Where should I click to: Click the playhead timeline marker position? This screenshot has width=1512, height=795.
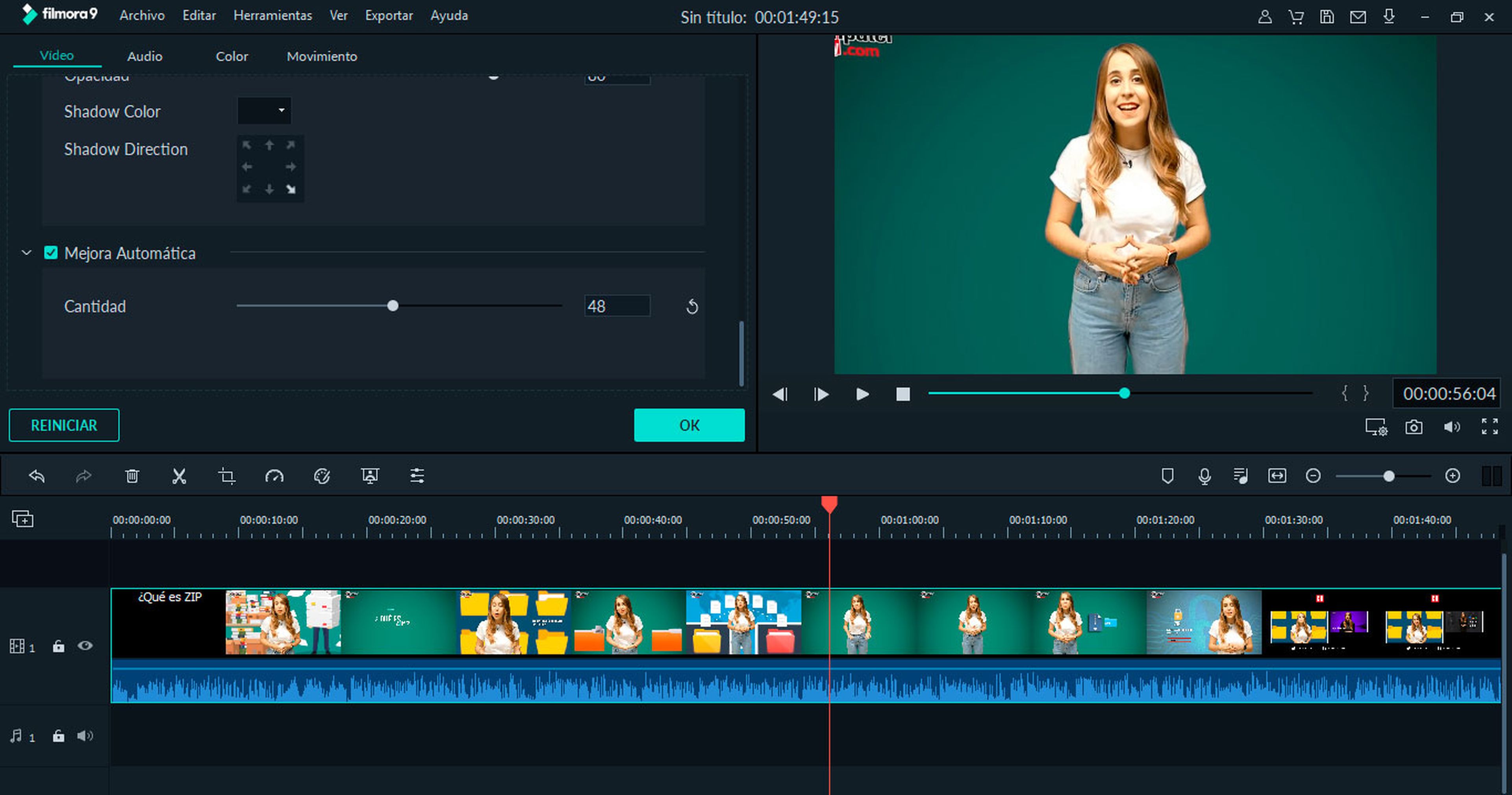(831, 503)
